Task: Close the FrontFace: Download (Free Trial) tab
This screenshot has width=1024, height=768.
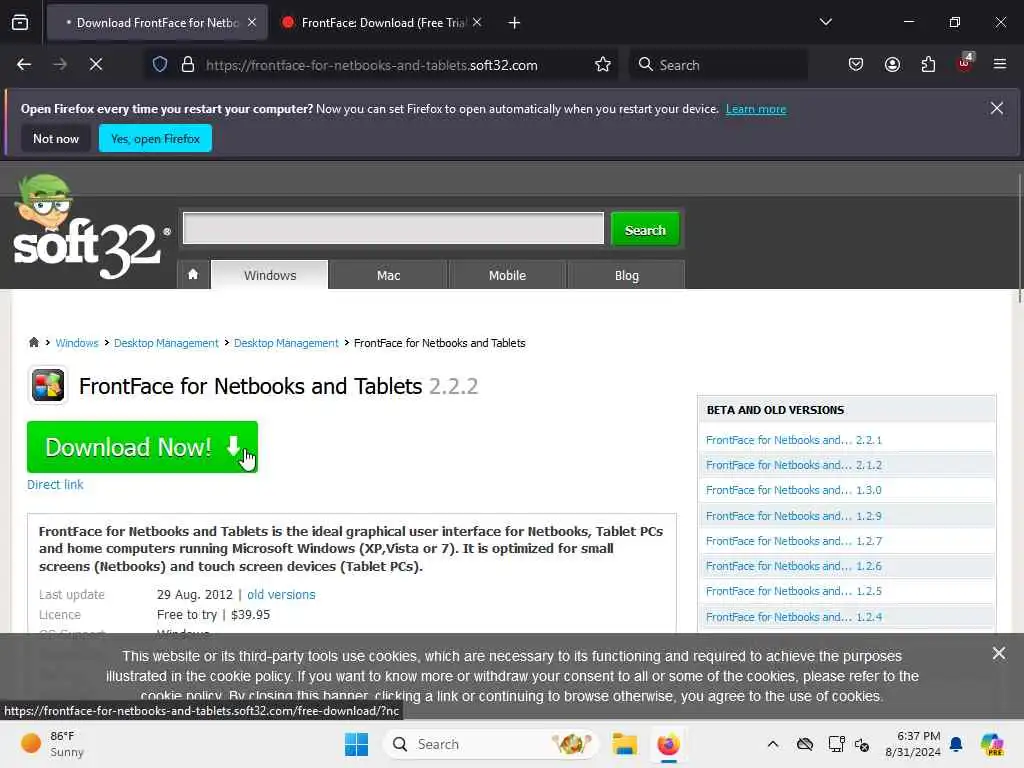Action: pyautogui.click(x=477, y=22)
